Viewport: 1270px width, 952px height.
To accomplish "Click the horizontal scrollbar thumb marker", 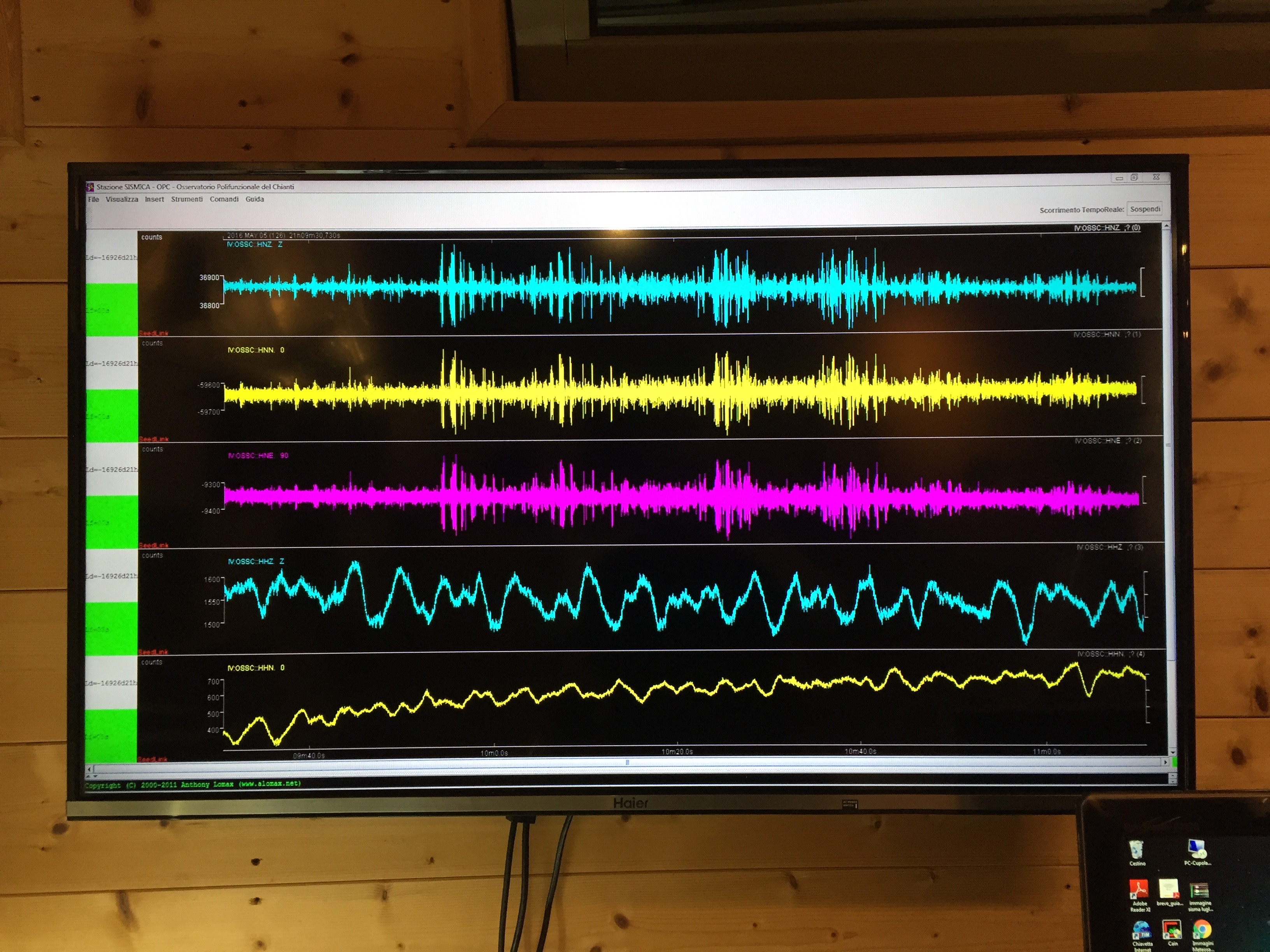I will click(628, 763).
